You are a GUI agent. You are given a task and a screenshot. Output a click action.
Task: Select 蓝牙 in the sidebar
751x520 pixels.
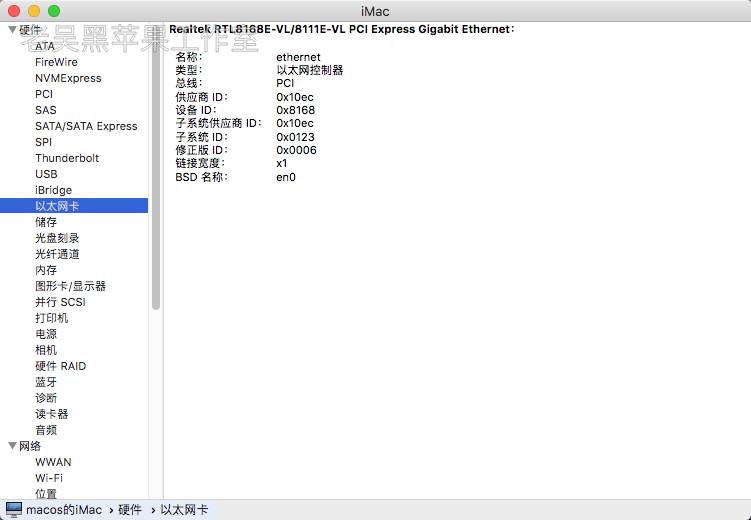click(46, 382)
